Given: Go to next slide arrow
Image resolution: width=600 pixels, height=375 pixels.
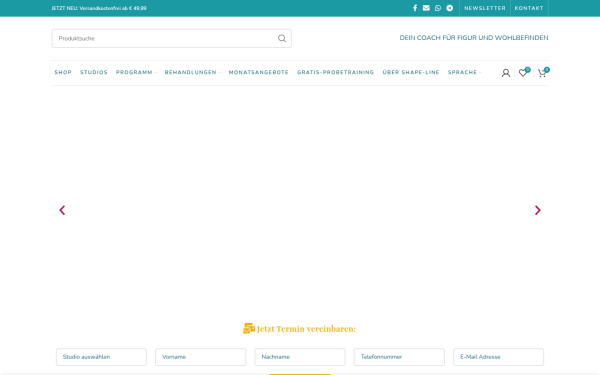Looking at the screenshot, I should click(x=538, y=210).
